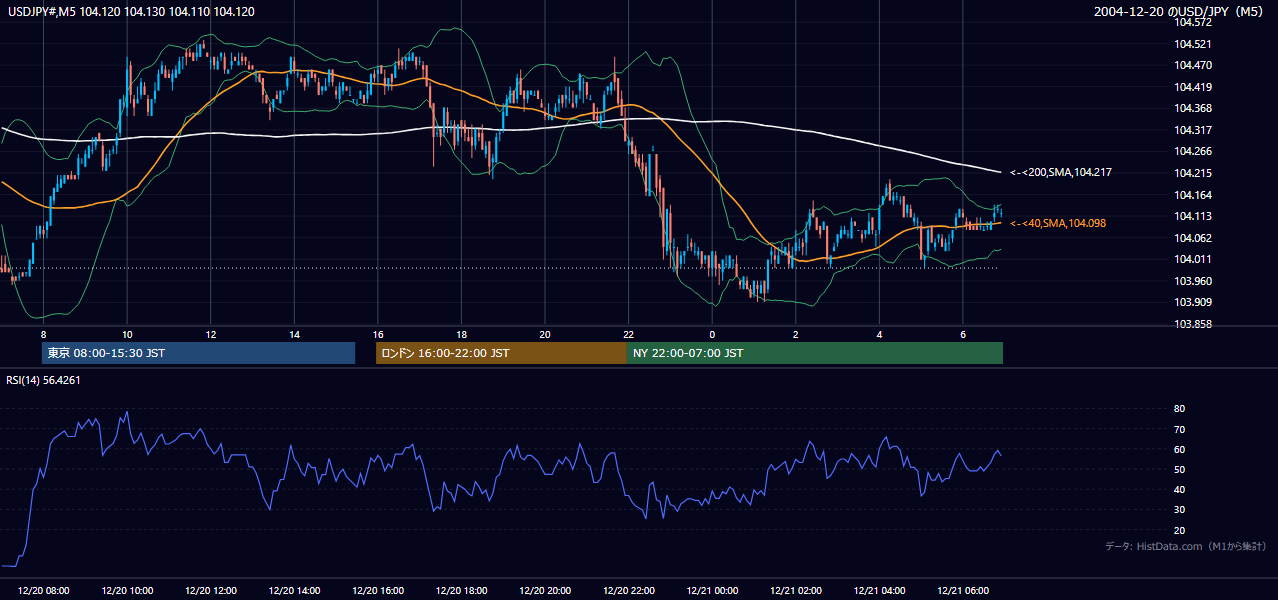1278x600 pixels.
Task: Click price axis label 103.858
Action: (1194, 324)
